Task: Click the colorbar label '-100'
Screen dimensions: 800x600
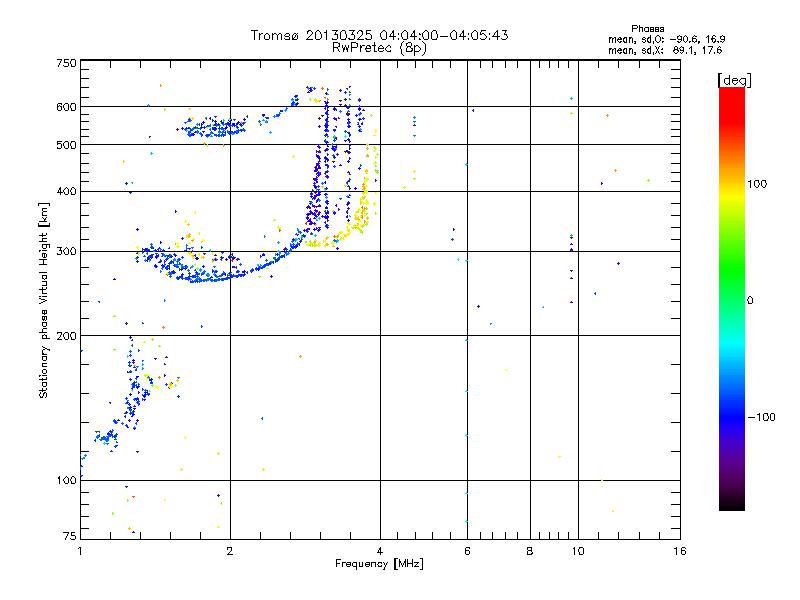Action: 761,417
